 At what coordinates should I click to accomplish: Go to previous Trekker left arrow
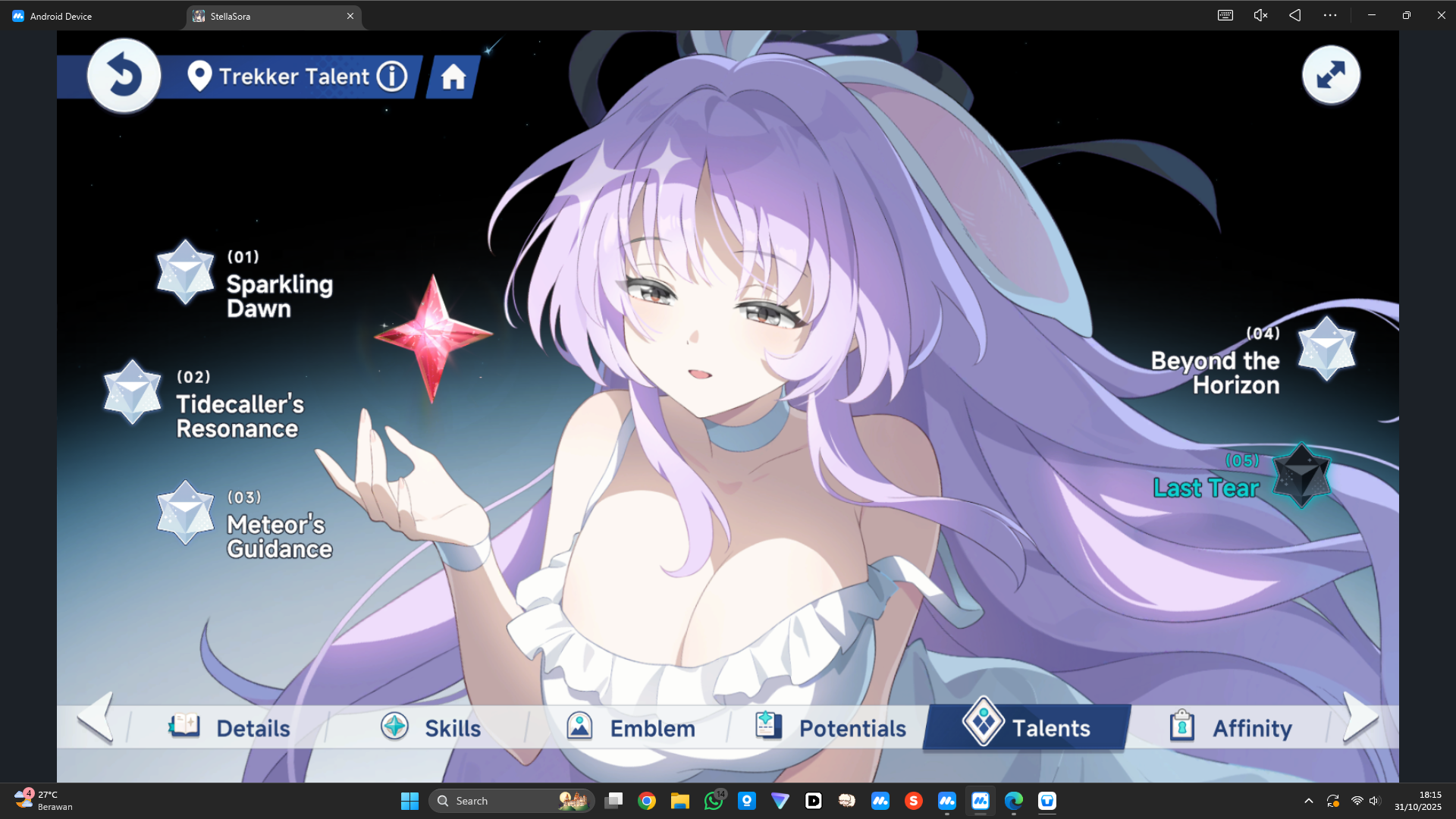(x=96, y=717)
